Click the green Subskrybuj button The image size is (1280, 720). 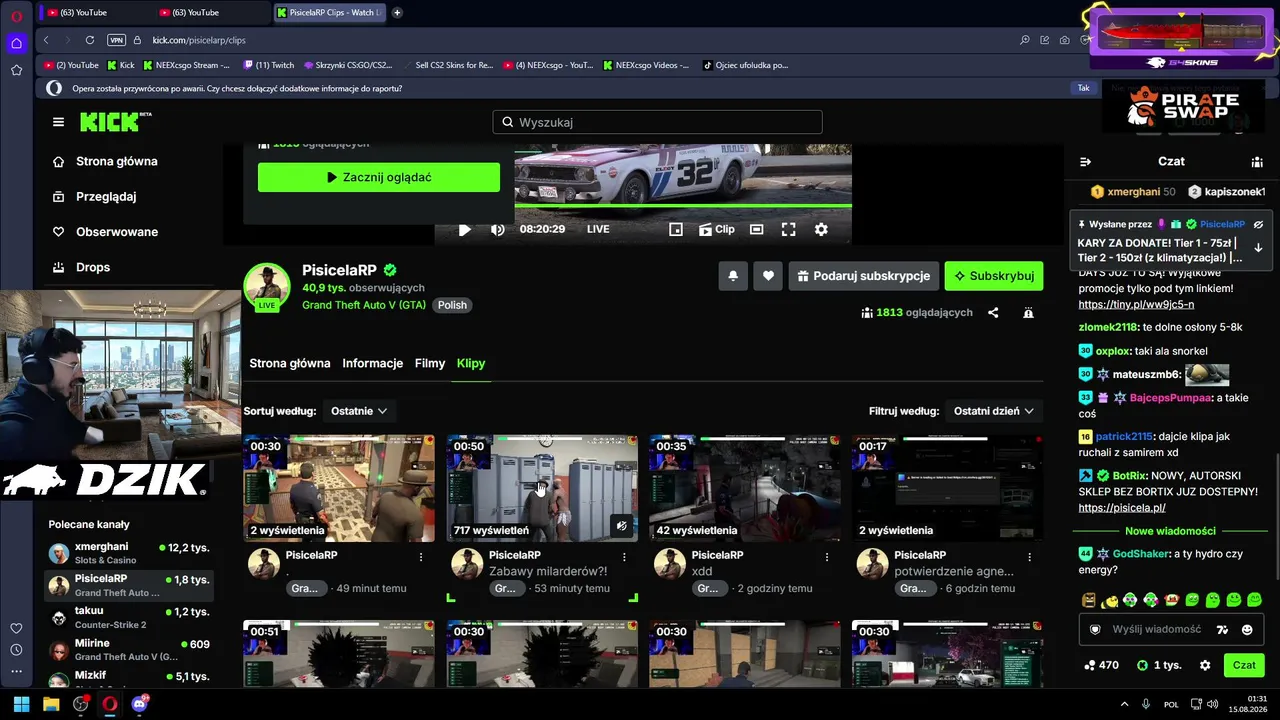click(994, 276)
